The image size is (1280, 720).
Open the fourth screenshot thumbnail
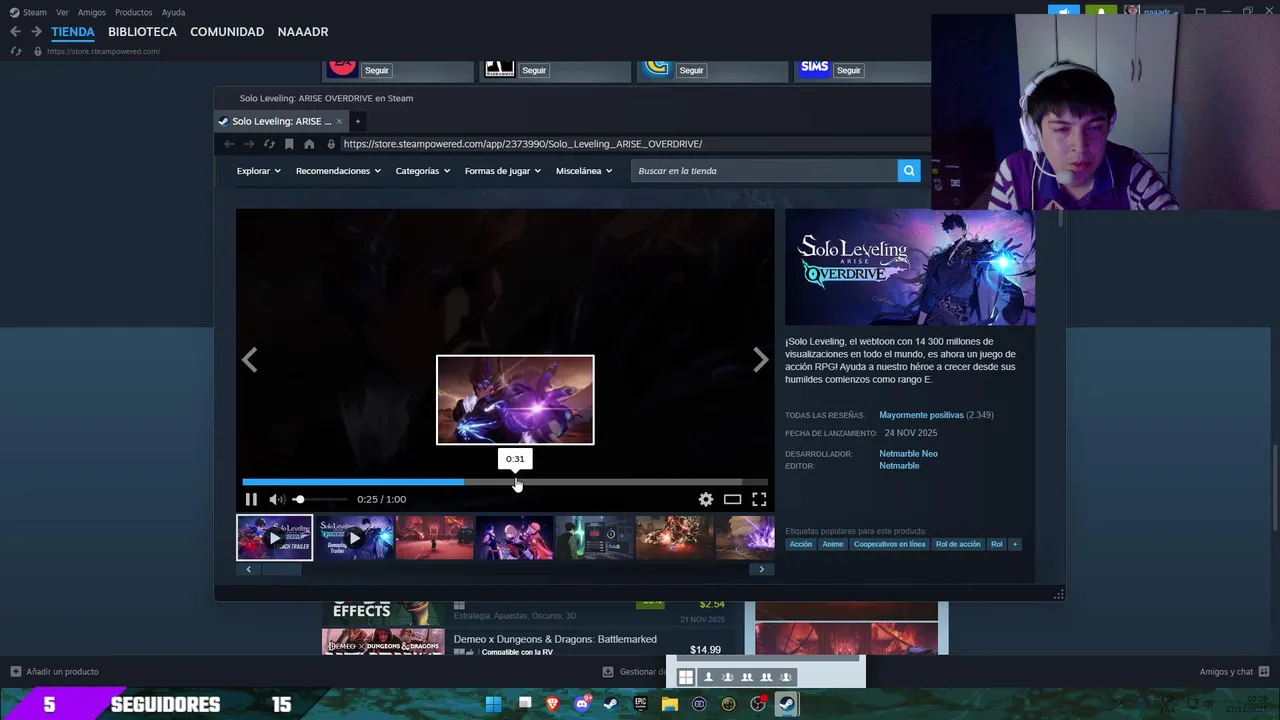point(514,537)
